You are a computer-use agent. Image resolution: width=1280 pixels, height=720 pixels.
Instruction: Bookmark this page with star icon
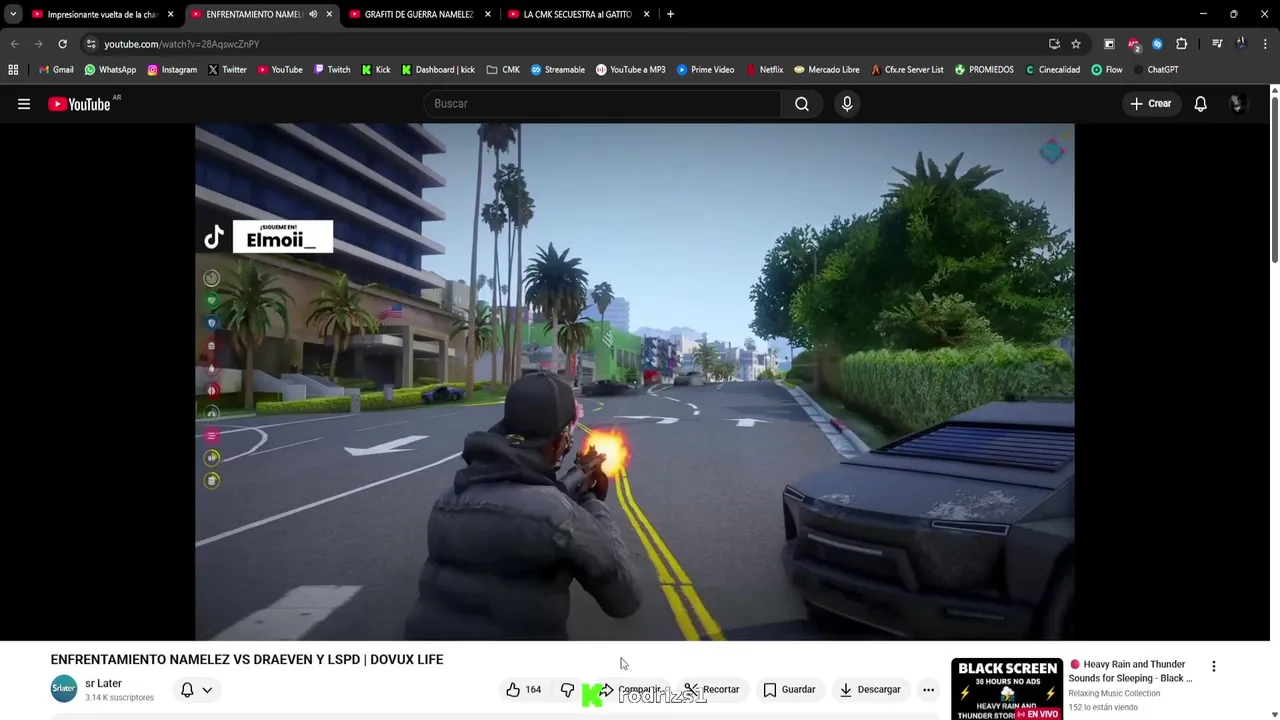(1076, 44)
